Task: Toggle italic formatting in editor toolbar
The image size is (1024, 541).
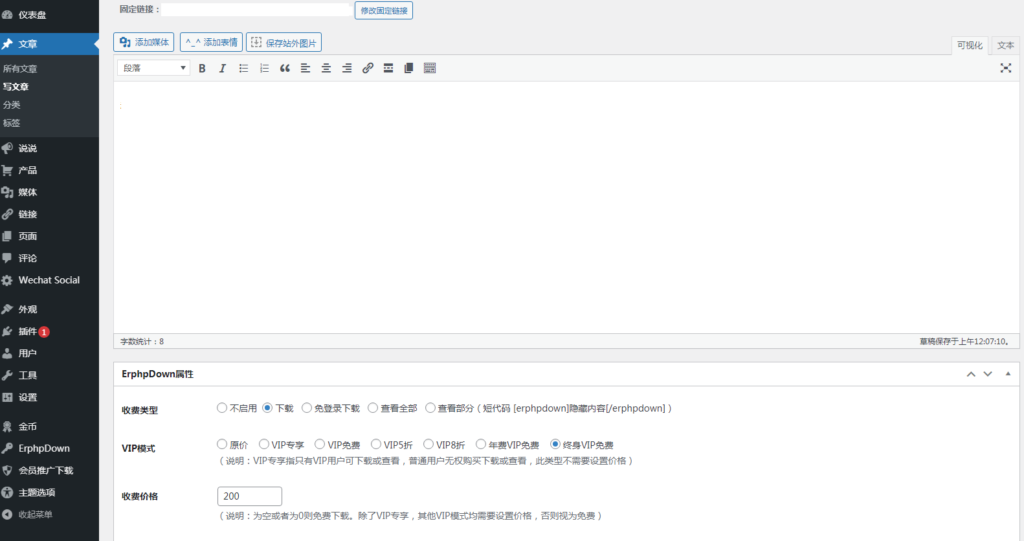Action: (x=223, y=68)
